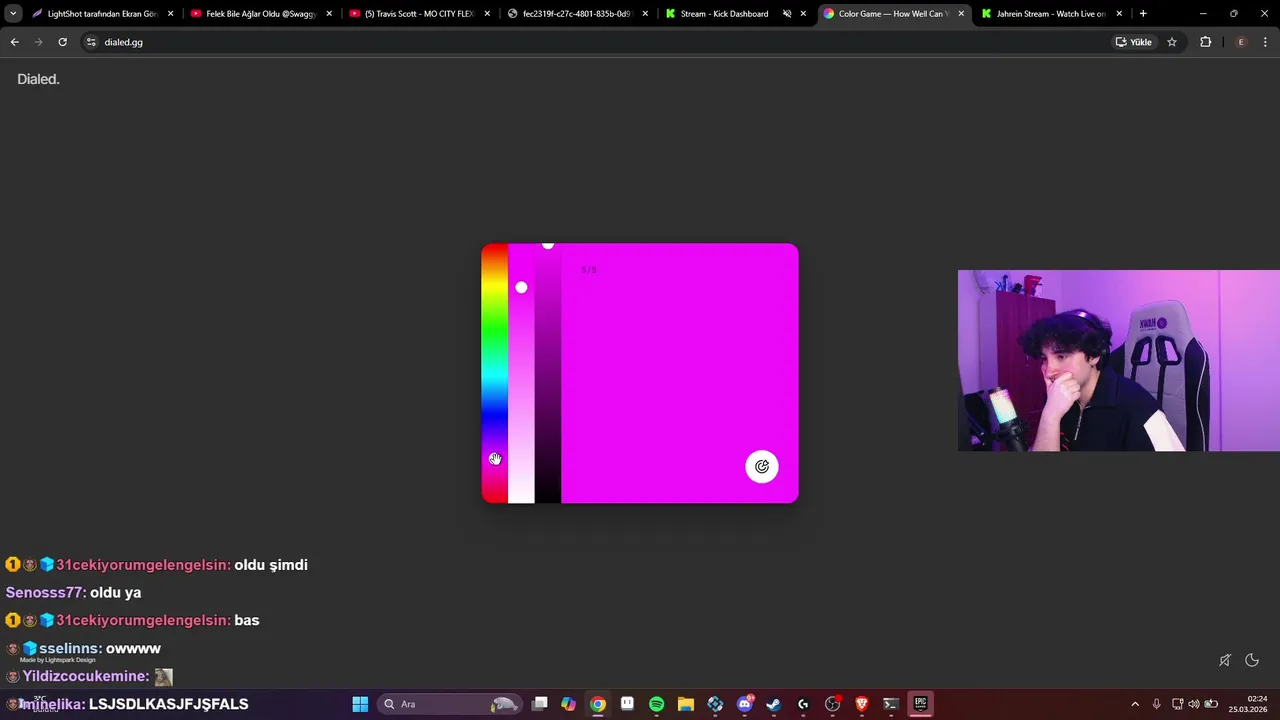This screenshot has height=720, width=1280.
Task: Toggle dark mode moon icon
Action: pos(1252,660)
